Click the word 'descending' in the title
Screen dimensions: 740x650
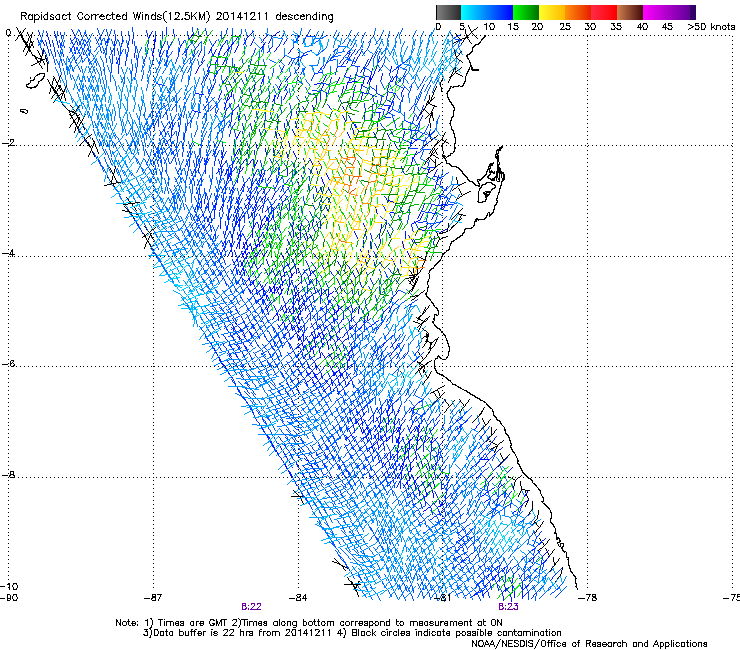[x=304, y=17]
